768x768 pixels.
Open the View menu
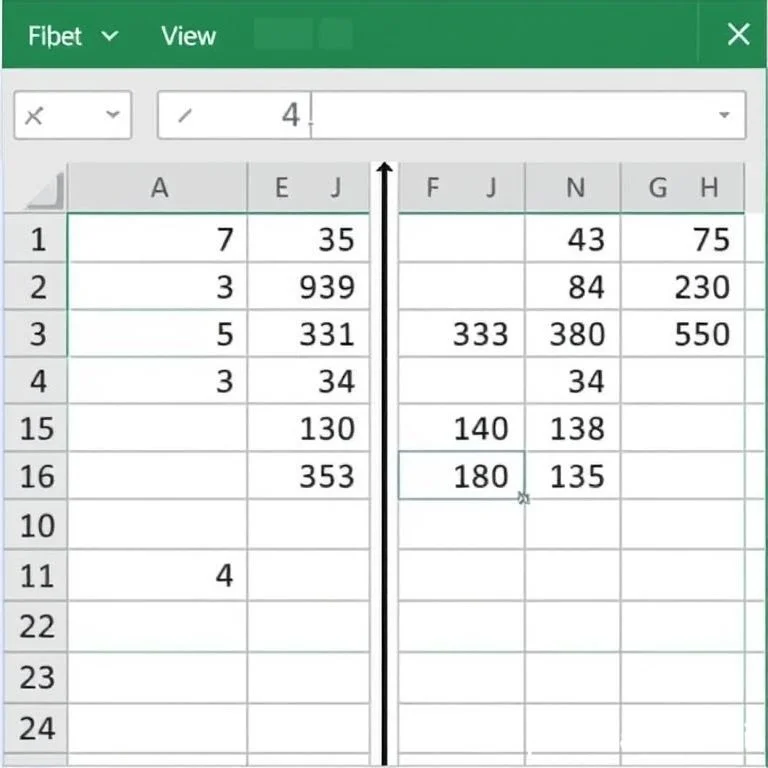(188, 36)
